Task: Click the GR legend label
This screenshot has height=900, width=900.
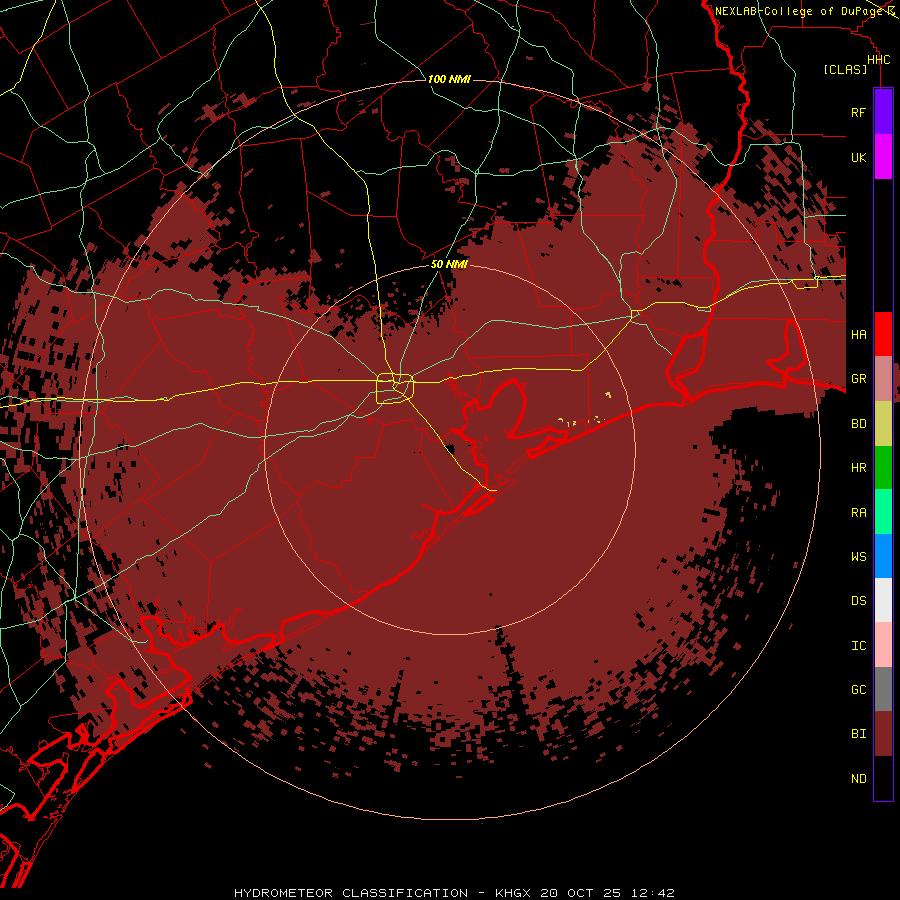Action: [x=858, y=379]
